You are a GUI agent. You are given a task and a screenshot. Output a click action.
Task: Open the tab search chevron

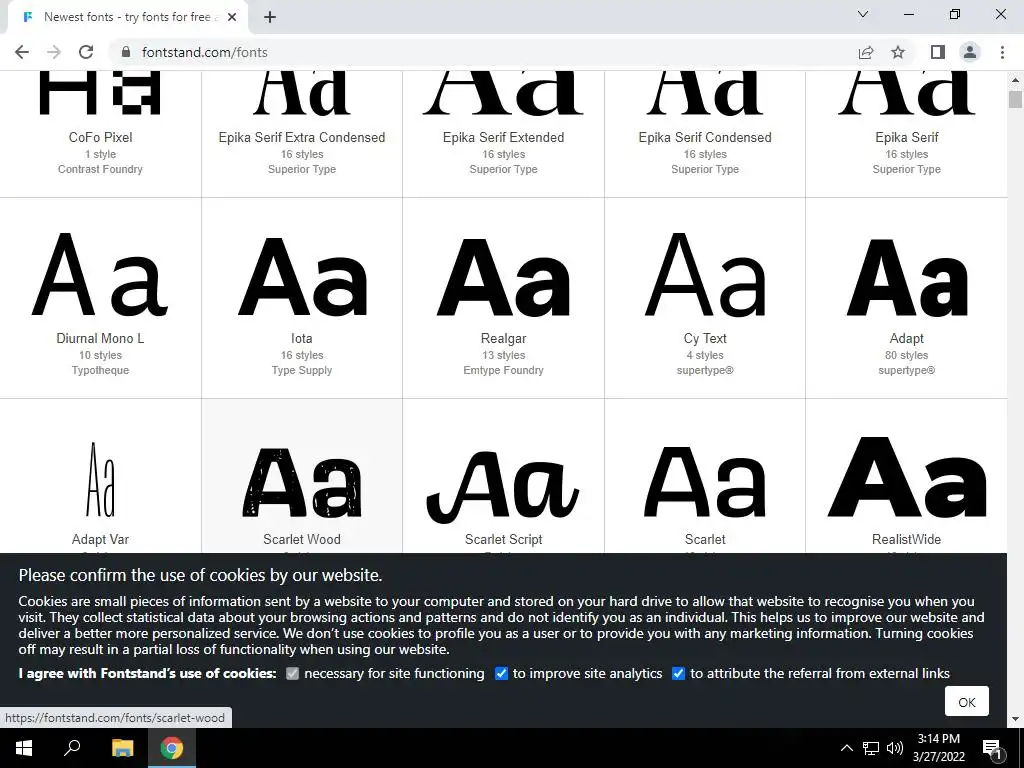tap(863, 14)
